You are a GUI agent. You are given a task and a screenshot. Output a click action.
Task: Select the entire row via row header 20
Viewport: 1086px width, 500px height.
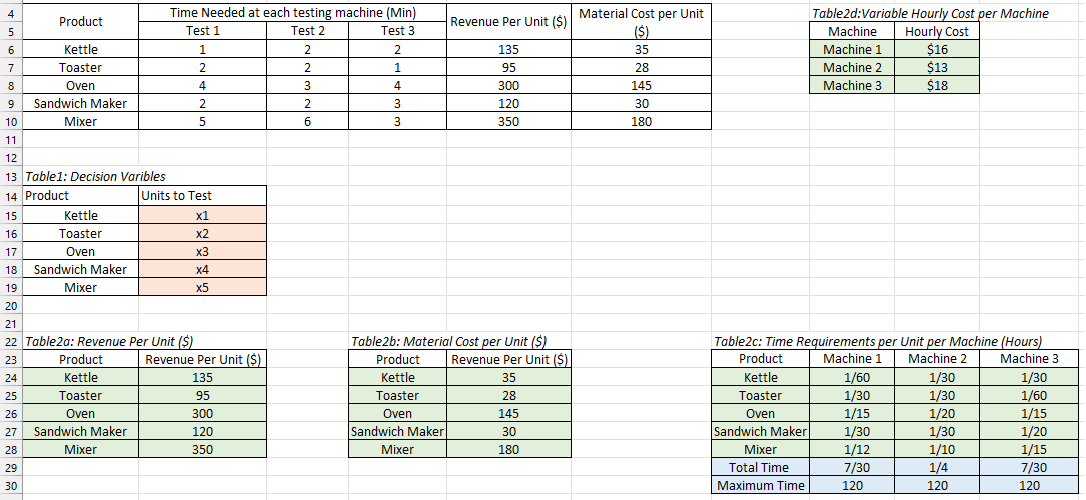pos(10,305)
